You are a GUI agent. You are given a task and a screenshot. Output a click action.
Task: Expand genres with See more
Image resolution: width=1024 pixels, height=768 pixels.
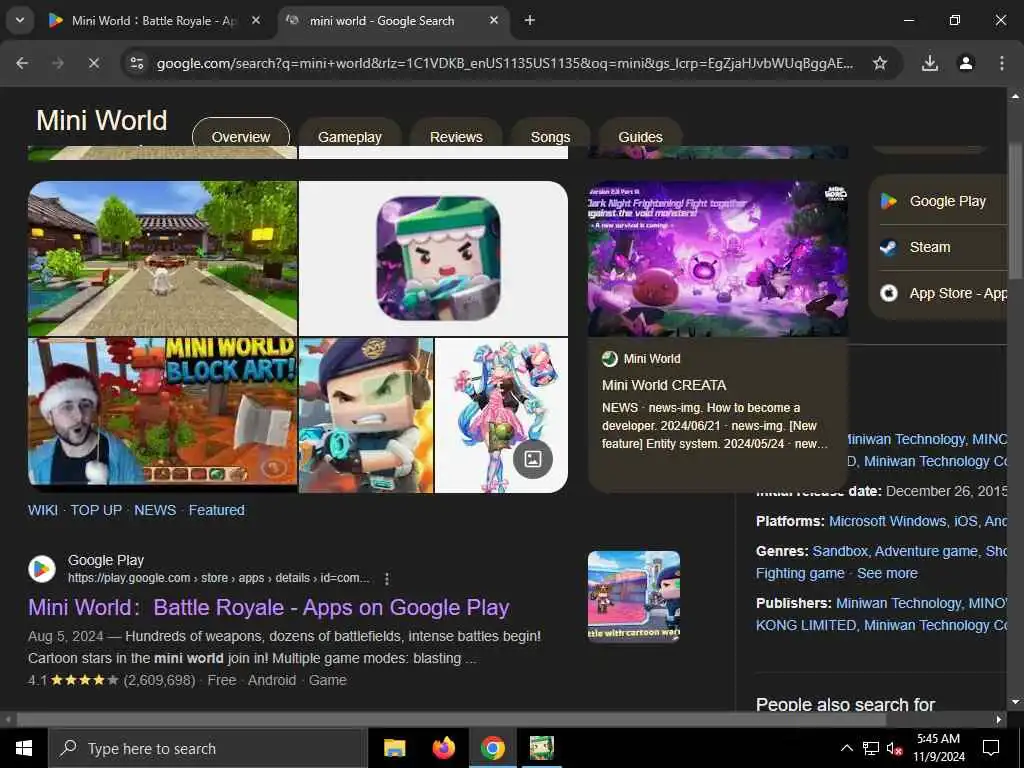click(x=887, y=573)
